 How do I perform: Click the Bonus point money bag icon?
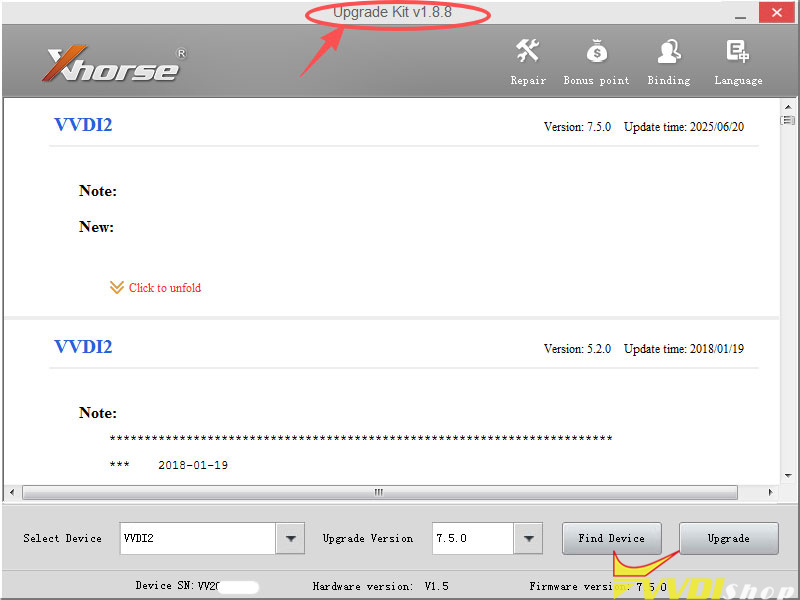(596, 61)
